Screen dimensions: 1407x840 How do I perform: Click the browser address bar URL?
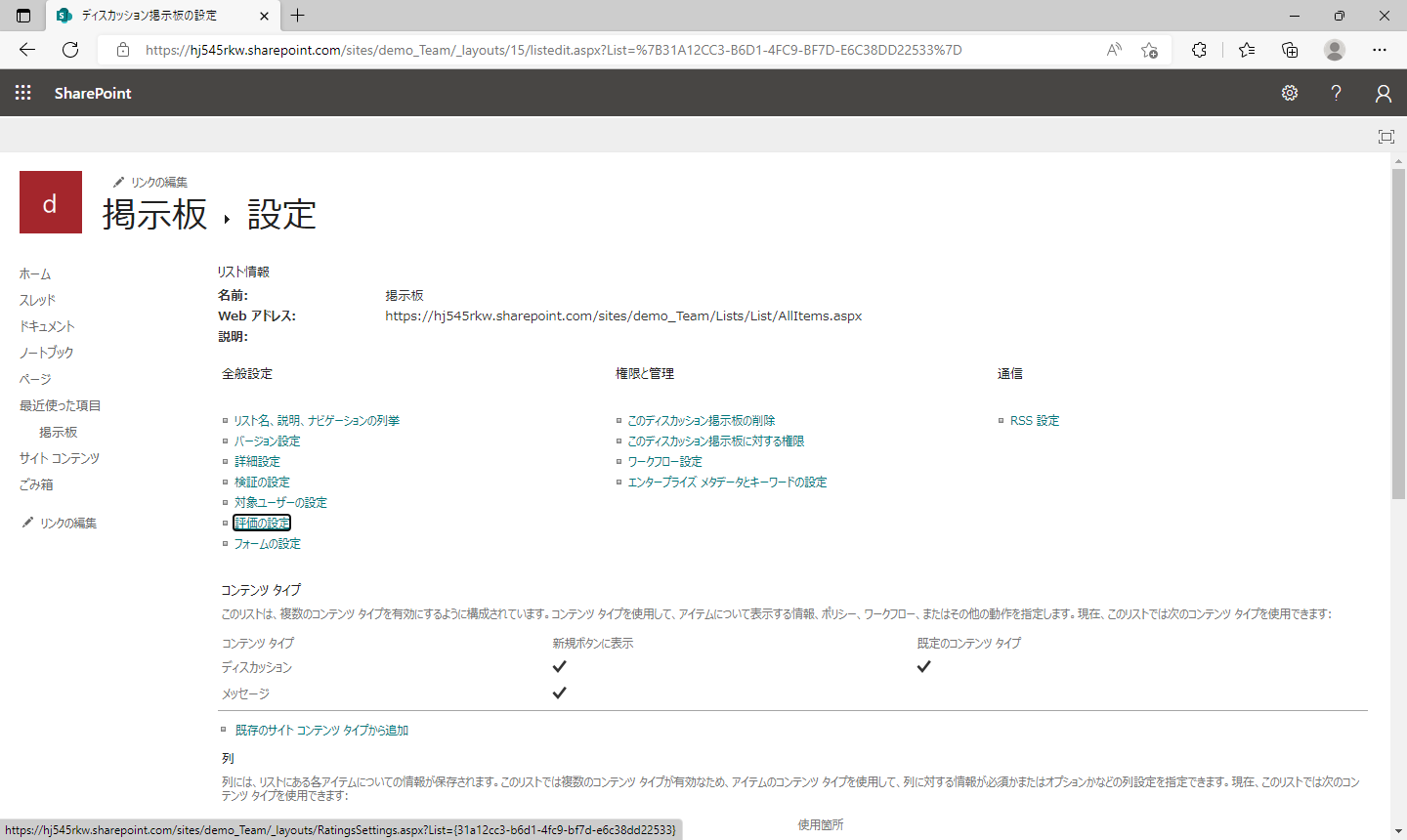tap(553, 50)
